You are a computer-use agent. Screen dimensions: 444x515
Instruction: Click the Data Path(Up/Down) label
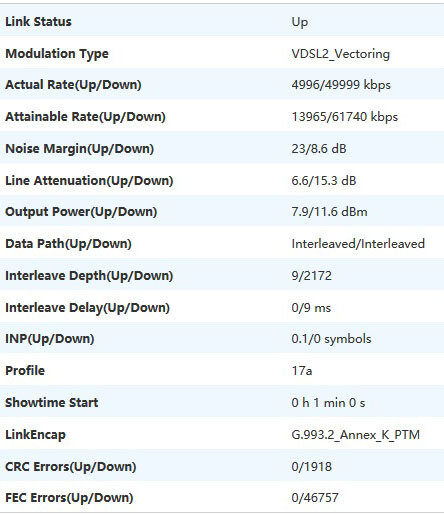pyautogui.click(x=68, y=244)
